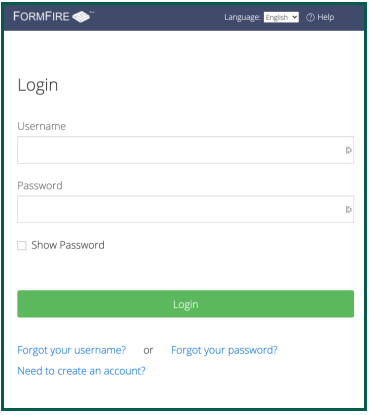Focus the Password input field
This screenshot has width=370, height=415.
pyautogui.click(x=186, y=209)
